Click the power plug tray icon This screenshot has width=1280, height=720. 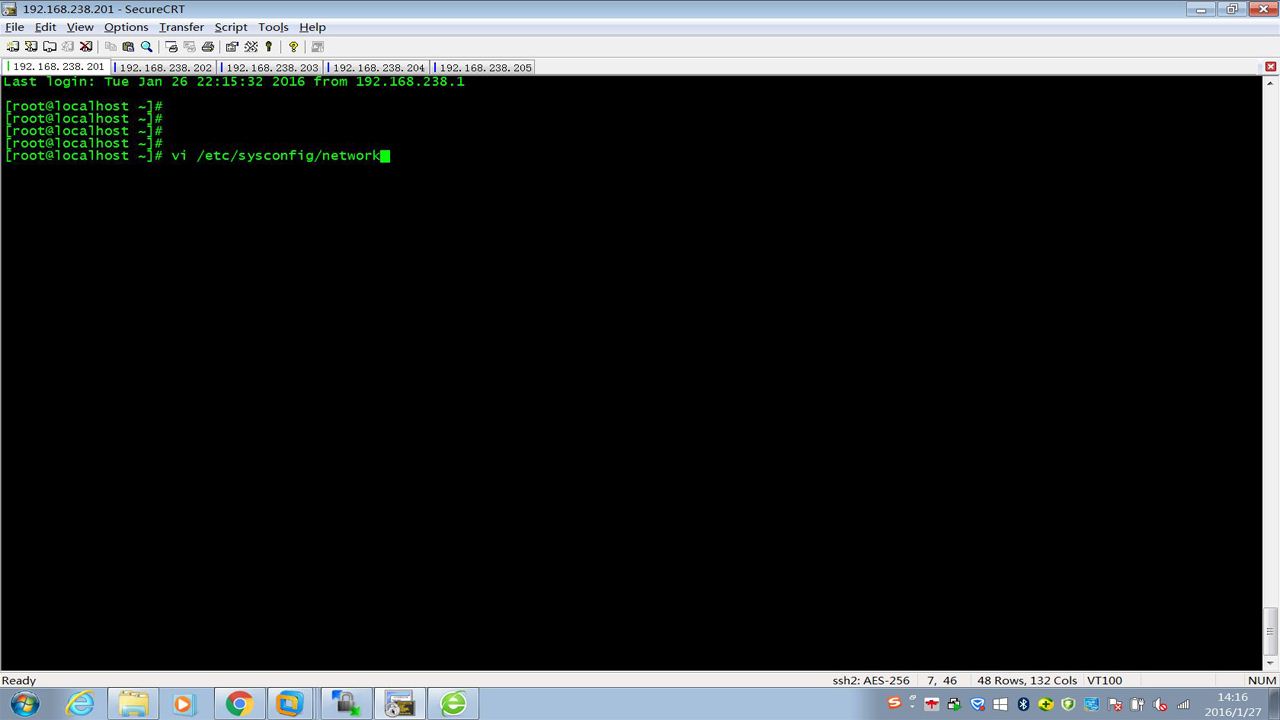(1137, 704)
